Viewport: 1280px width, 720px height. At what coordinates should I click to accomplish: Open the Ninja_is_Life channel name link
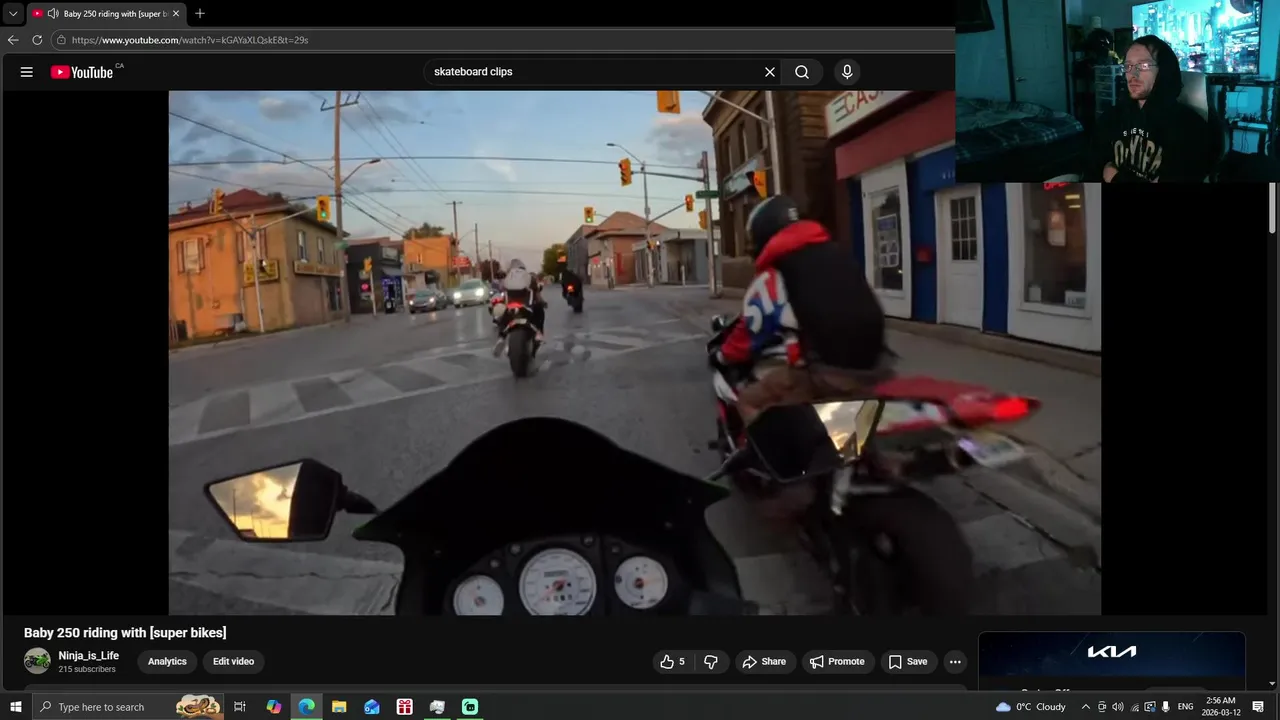[x=88, y=656]
